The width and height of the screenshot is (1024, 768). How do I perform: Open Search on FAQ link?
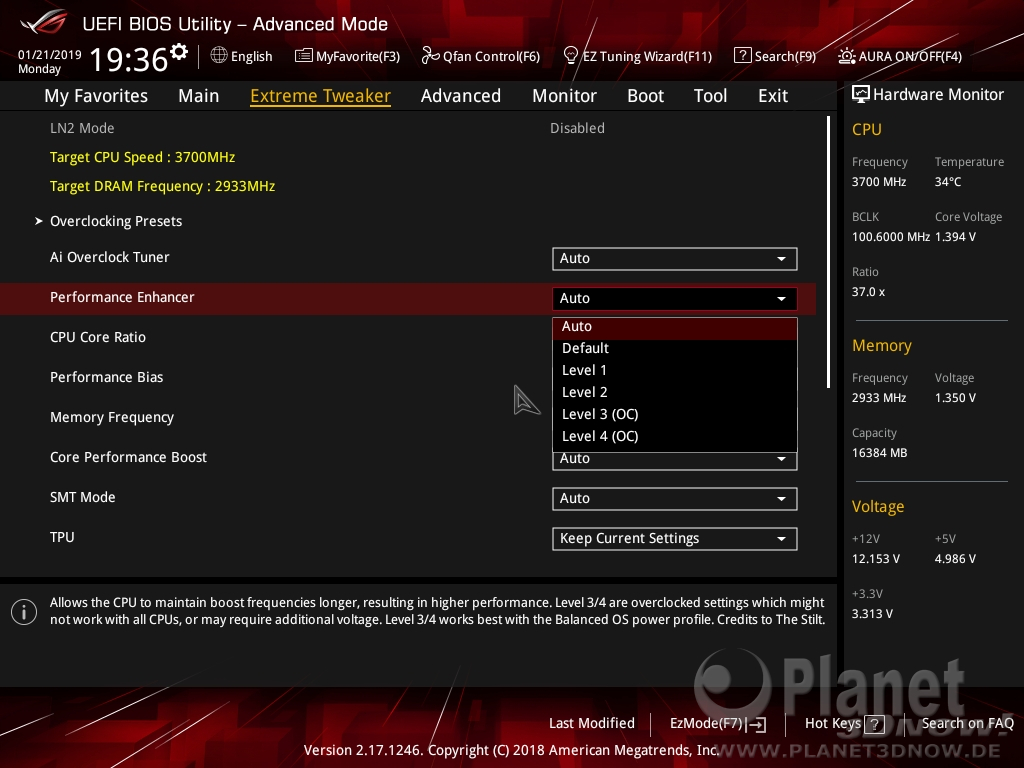coord(967,723)
